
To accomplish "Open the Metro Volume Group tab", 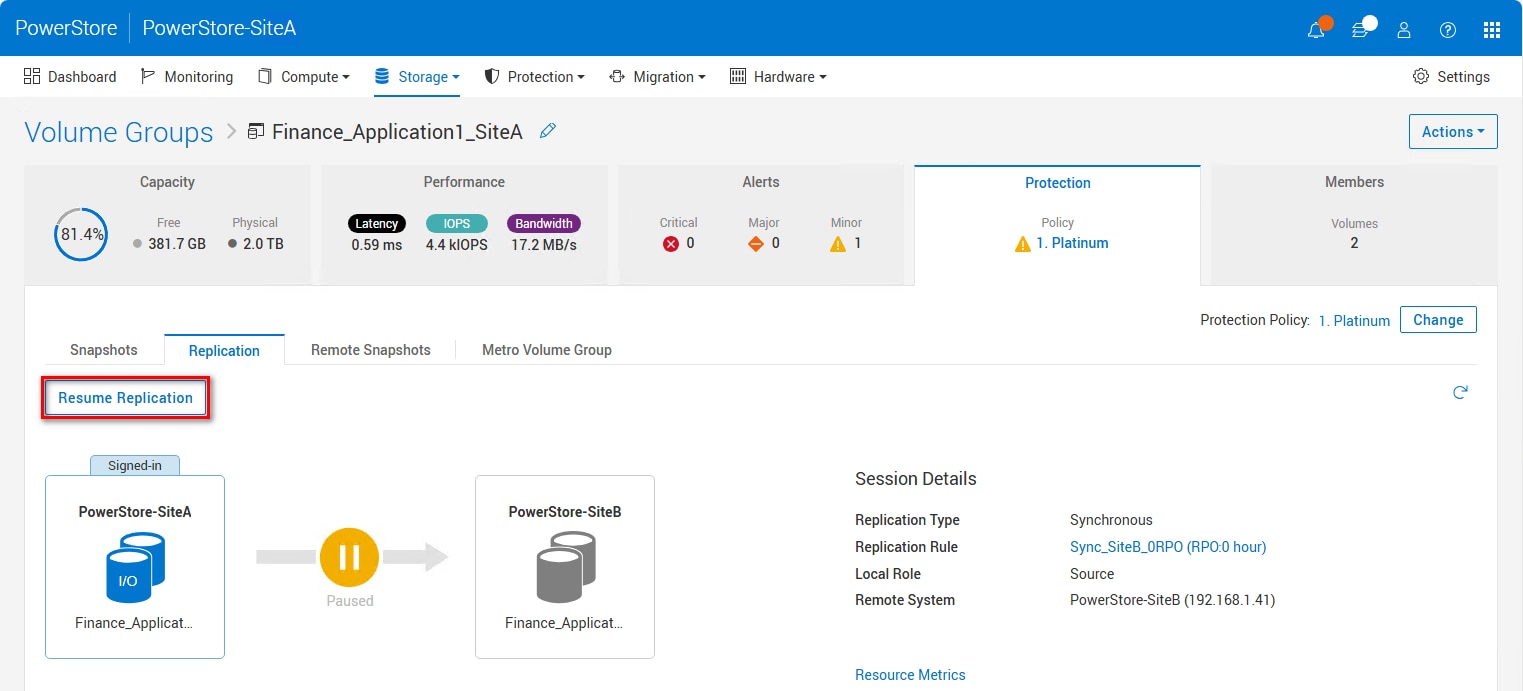I will (547, 350).
